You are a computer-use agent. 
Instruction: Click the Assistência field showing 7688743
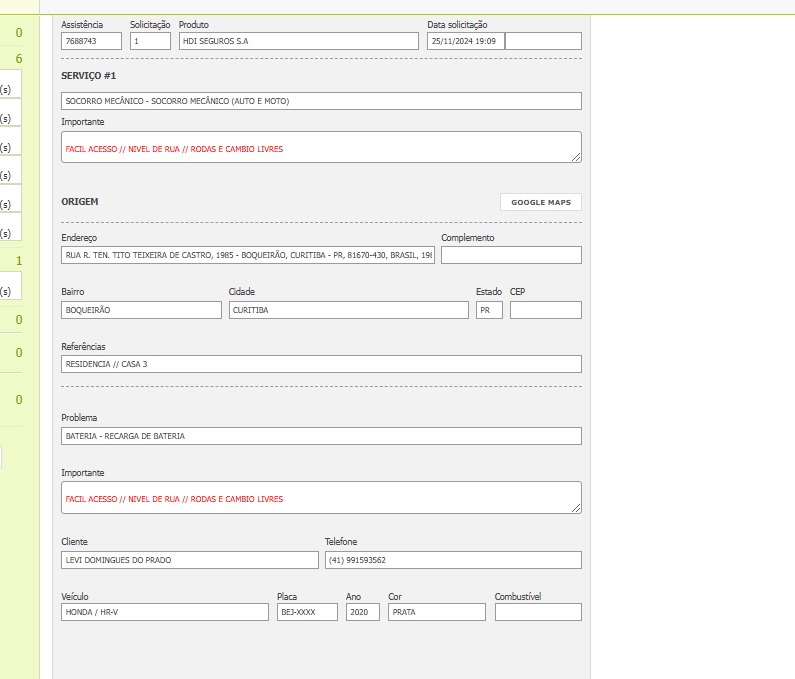91,41
